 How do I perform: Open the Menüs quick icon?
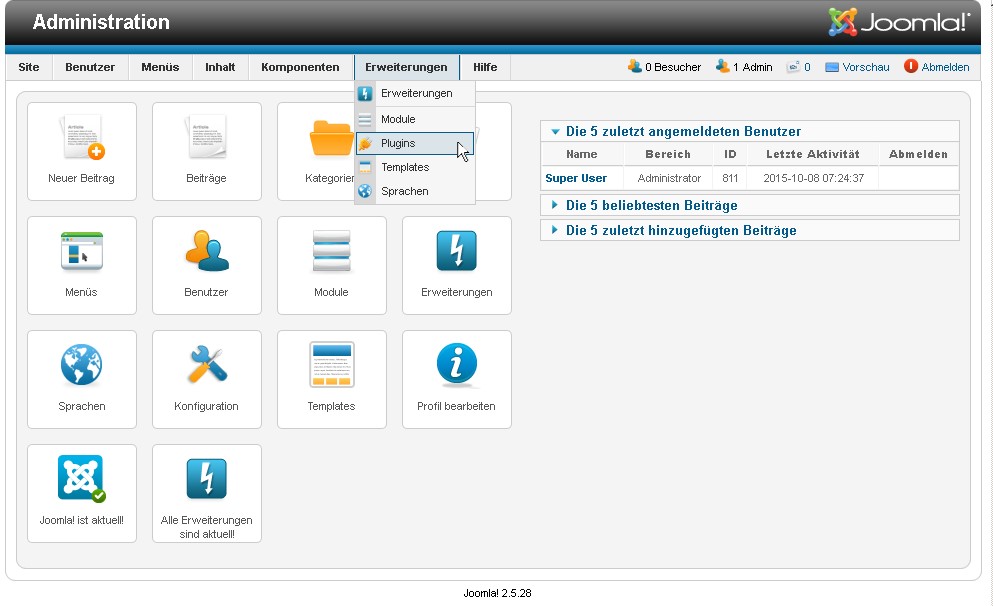click(81, 265)
